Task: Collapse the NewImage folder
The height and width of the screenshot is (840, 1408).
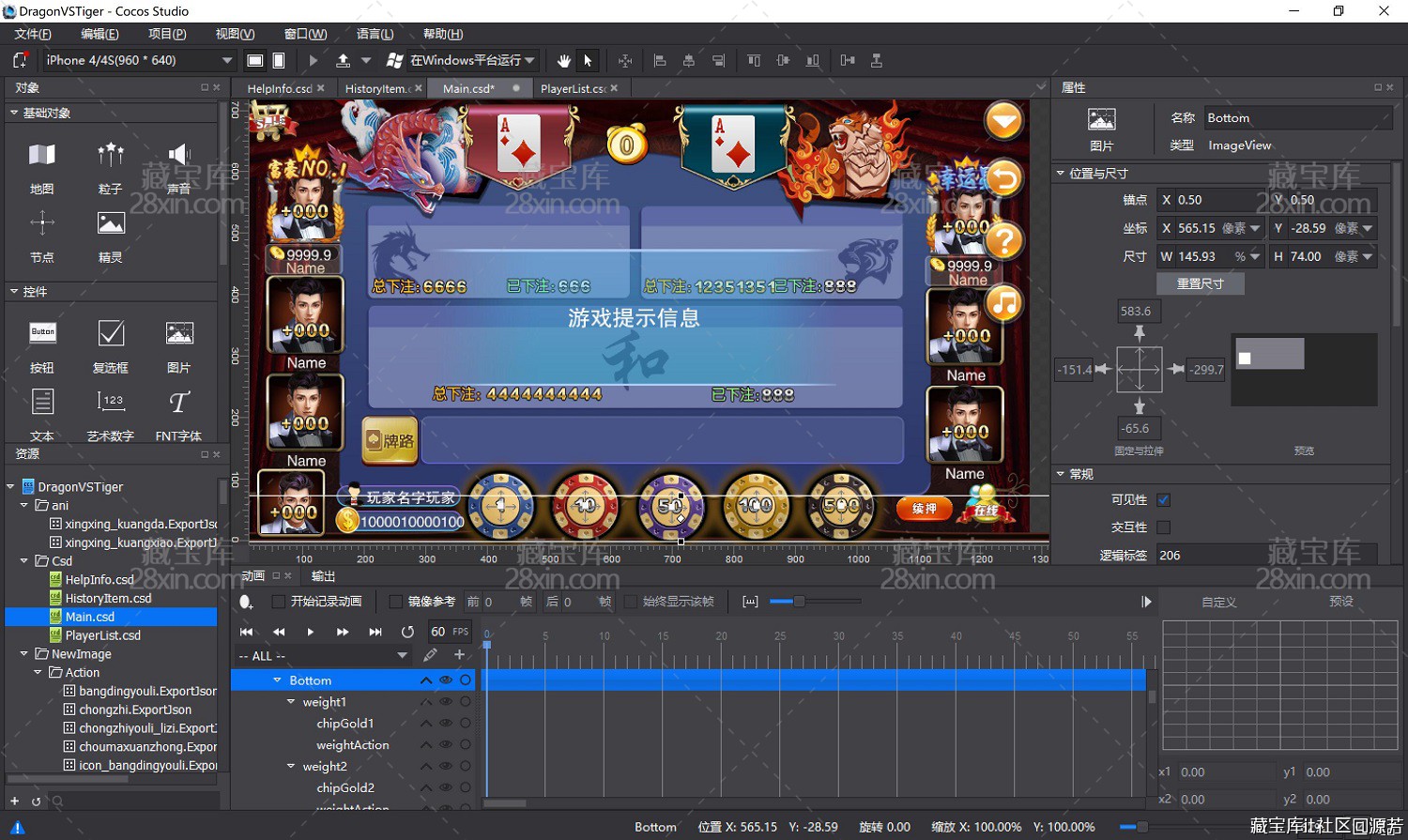Action: 24,654
